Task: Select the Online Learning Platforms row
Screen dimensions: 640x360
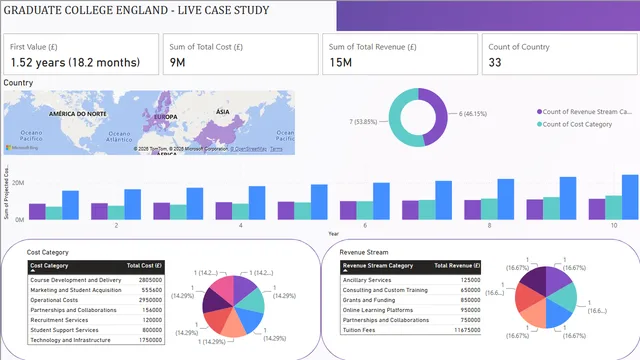Action: coord(411,310)
